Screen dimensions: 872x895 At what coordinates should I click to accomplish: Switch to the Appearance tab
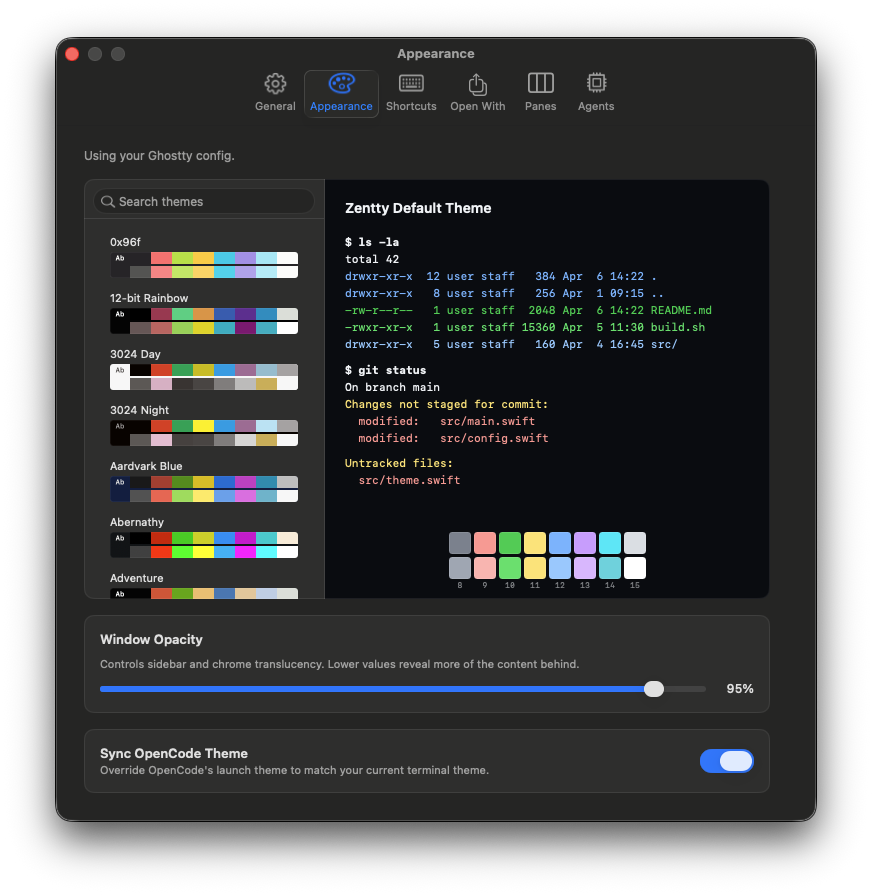coord(341,93)
